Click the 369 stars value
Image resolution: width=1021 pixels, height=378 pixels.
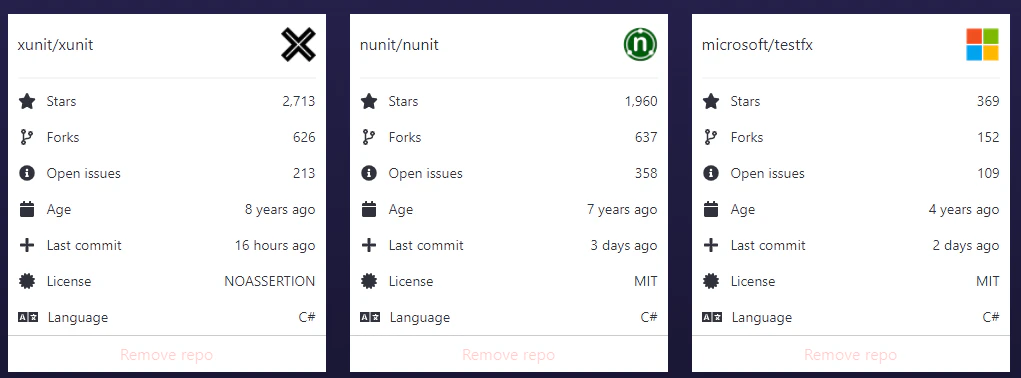988,101
